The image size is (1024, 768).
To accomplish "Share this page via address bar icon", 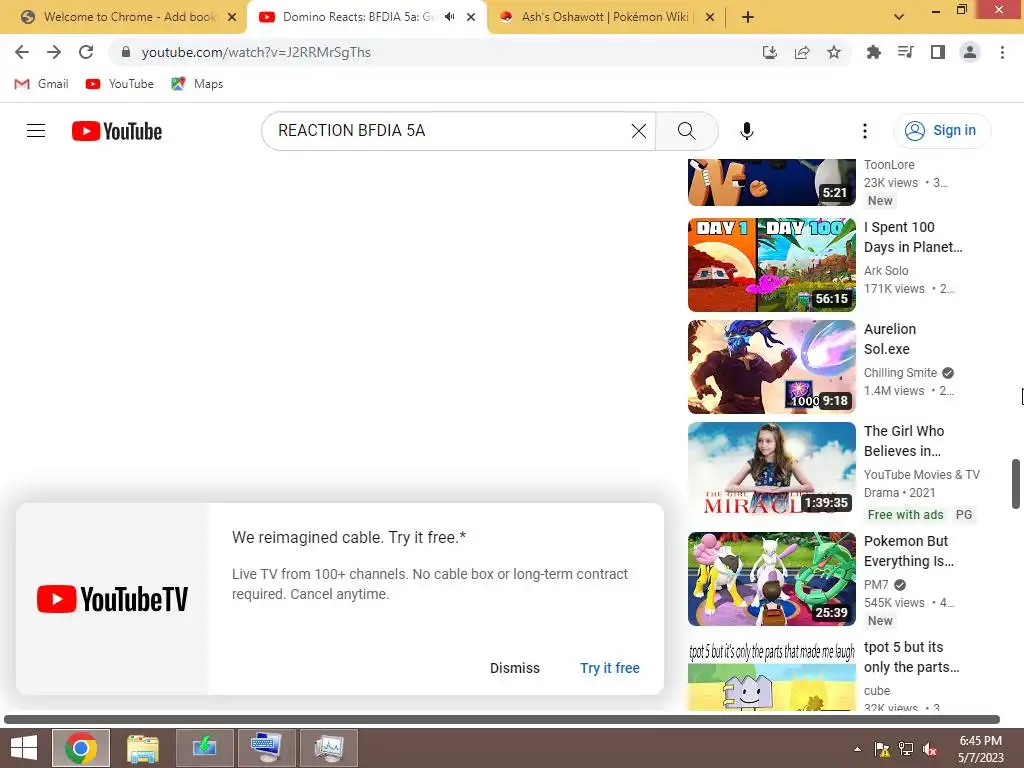I will (x=802, y=52).
